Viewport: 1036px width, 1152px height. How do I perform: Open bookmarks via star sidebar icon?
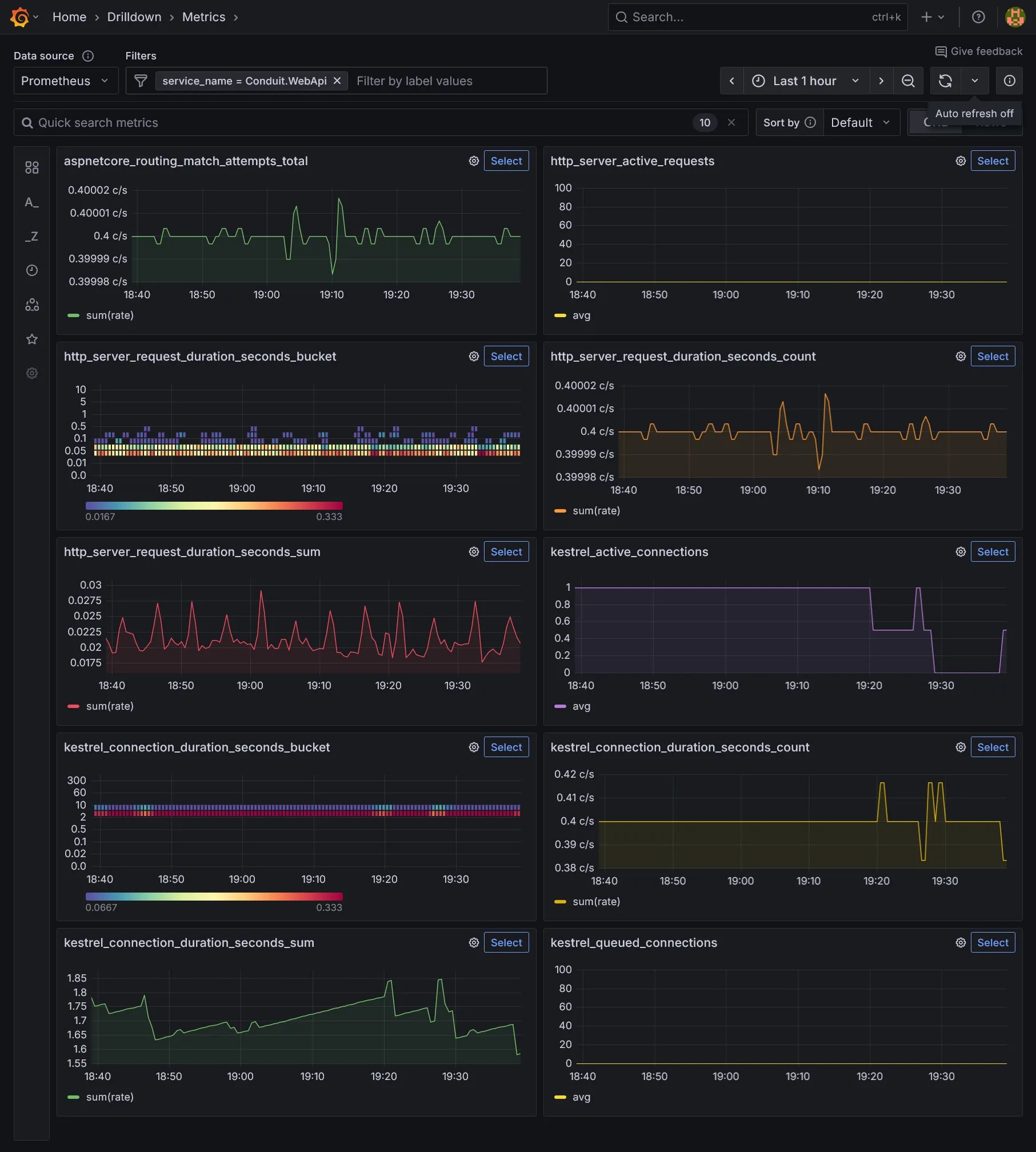pyautogui.click(x=31, y=339)
